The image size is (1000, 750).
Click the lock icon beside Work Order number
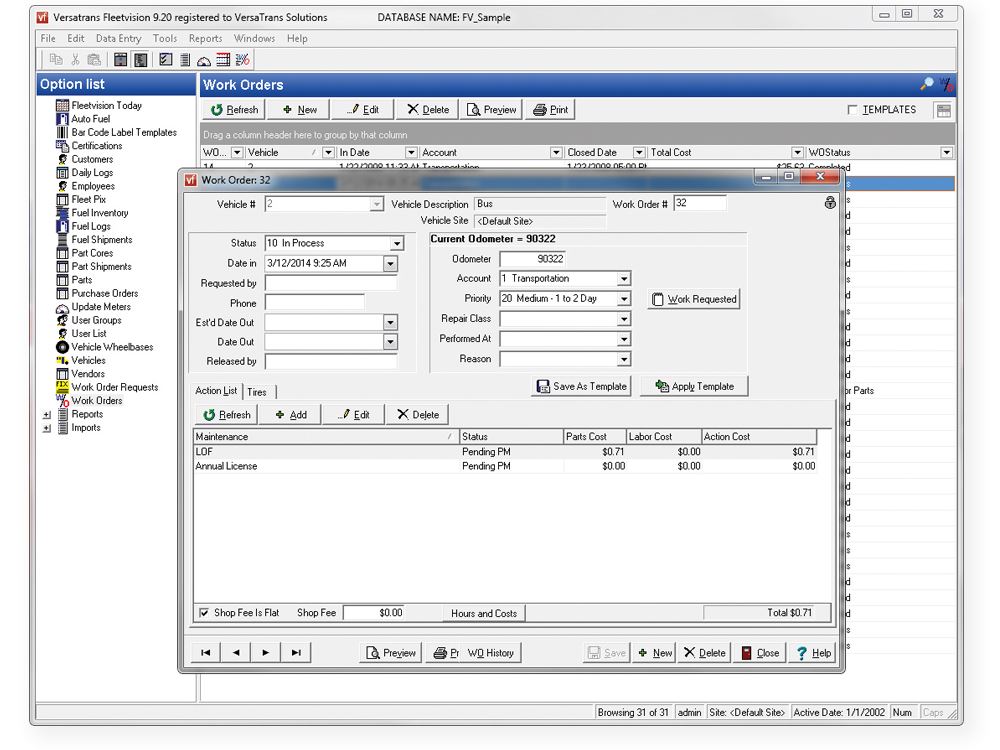[x=830, y=203]
